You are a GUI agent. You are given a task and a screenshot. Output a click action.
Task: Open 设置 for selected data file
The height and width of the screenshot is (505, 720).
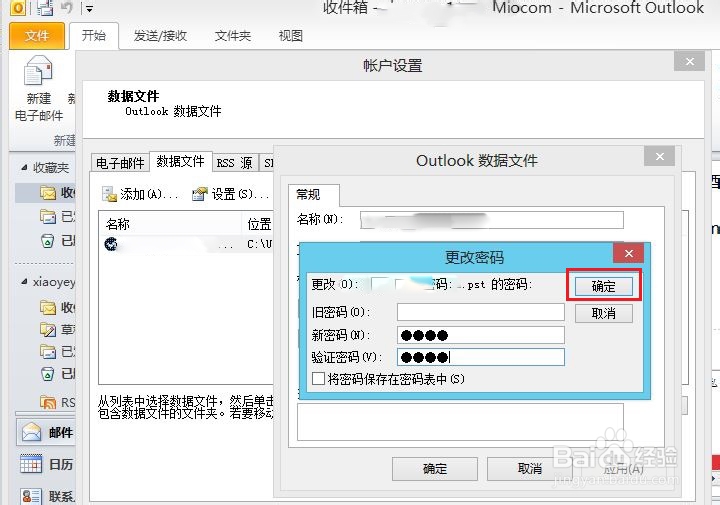tap(231, 194)
